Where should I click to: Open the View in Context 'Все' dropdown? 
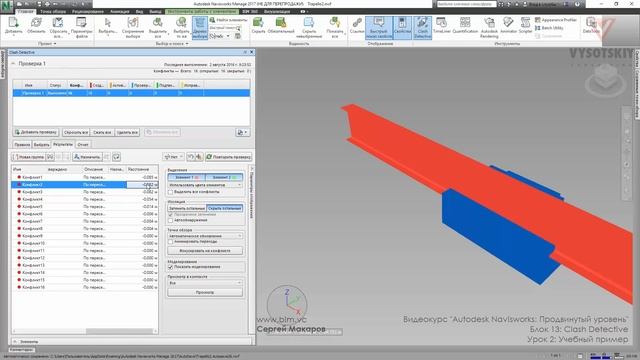[x=205, y=283]
